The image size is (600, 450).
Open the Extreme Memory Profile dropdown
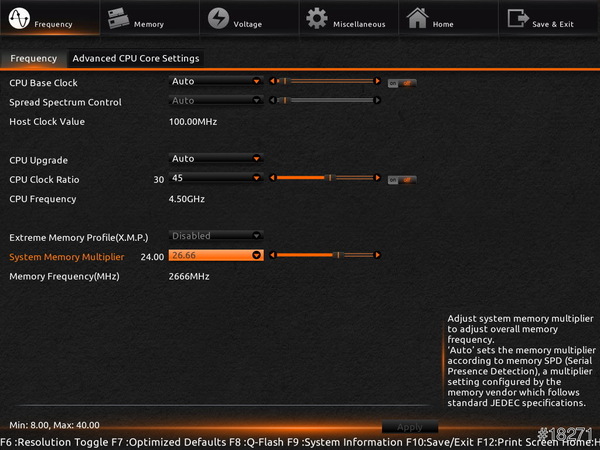pyautogui.click(x=216, y=236)
